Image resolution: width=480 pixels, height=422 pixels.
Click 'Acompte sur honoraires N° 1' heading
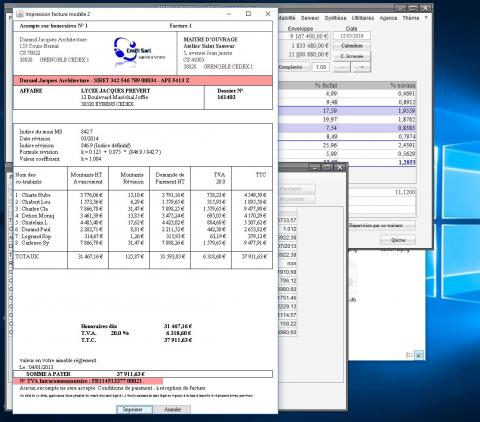tap(53, 26)
